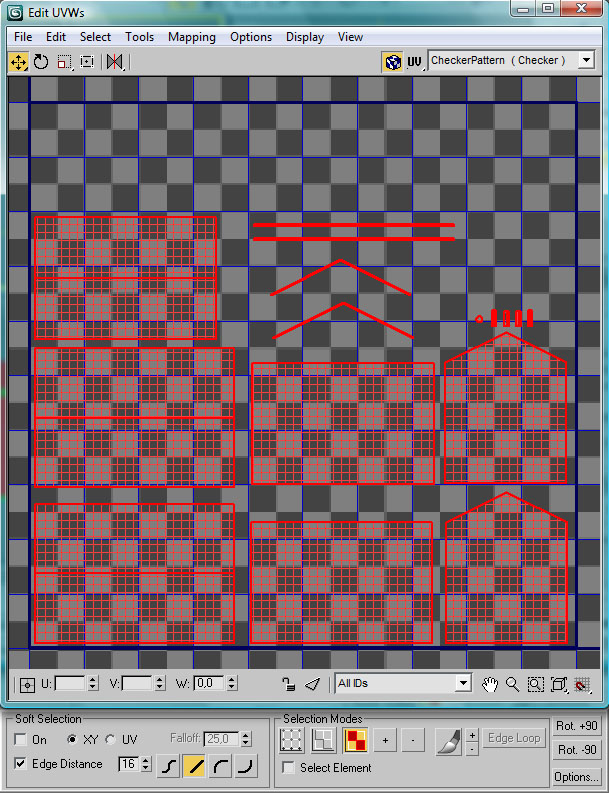Select Vertex sub-object selection mode
609x793 pixels.
point(291,740)
